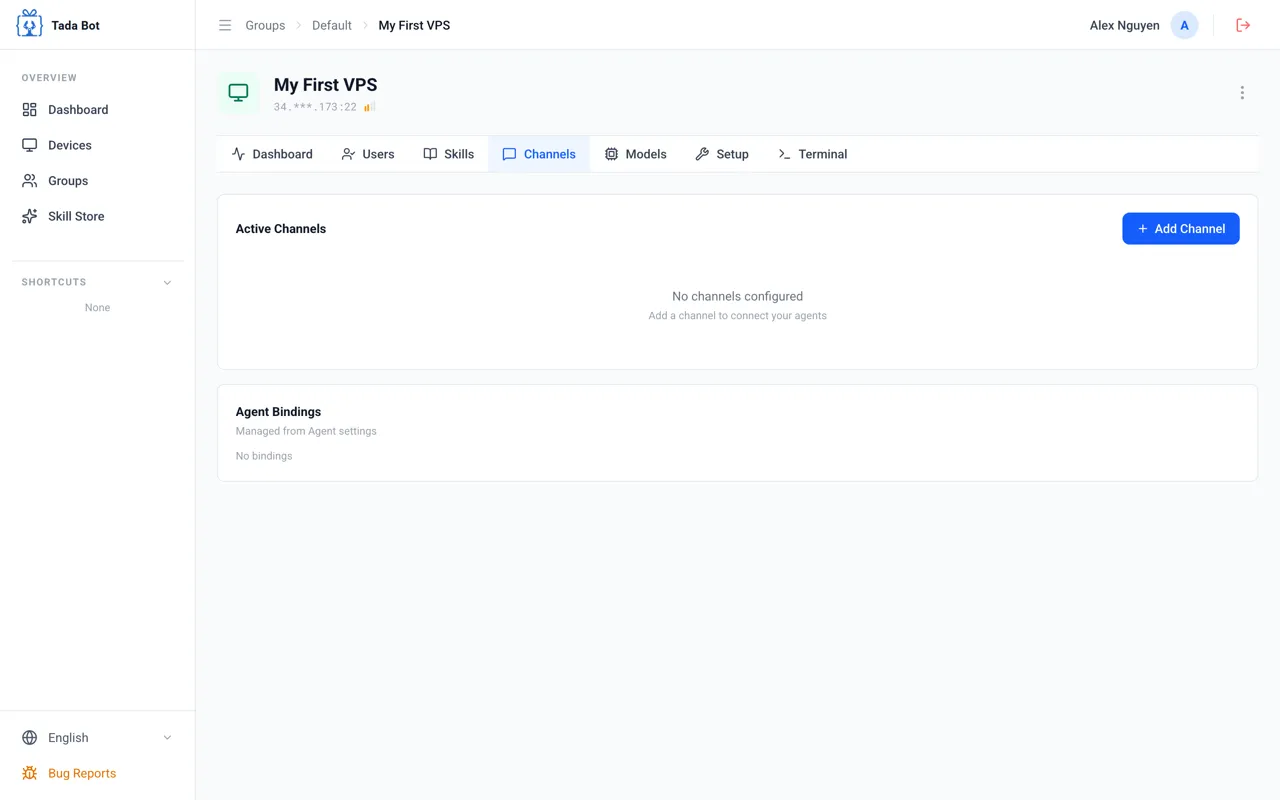Screen dimensions: 1280x800
Task: Open the Setup tab
Action: pyautogui.click(x=722, y=154)
